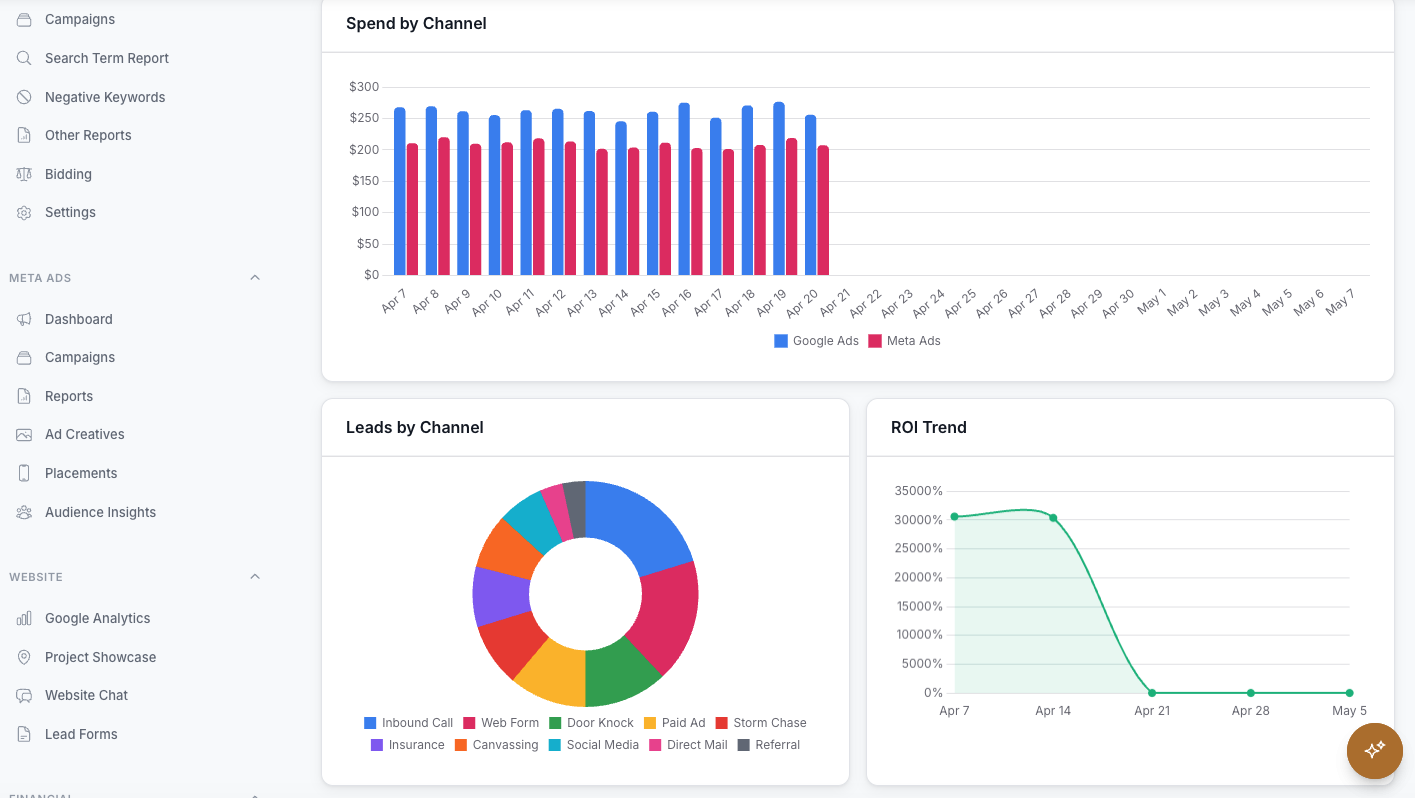This screenshot has width=1415, height=798.
Task: Toggle Meta Ads series in spend legend
Action: tap(904, 341)
